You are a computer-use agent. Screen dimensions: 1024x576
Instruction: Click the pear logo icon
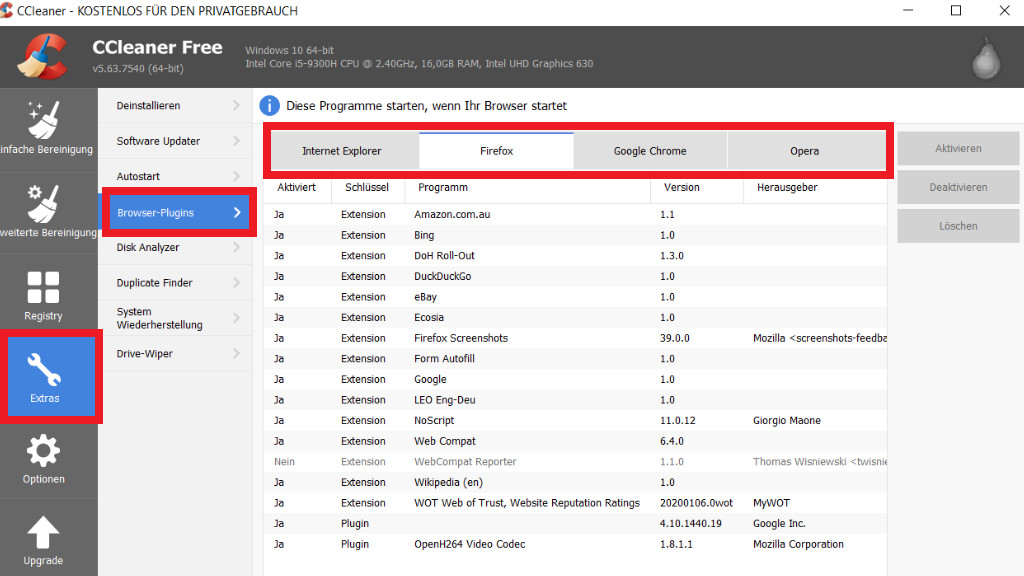(x=986, y=58)
